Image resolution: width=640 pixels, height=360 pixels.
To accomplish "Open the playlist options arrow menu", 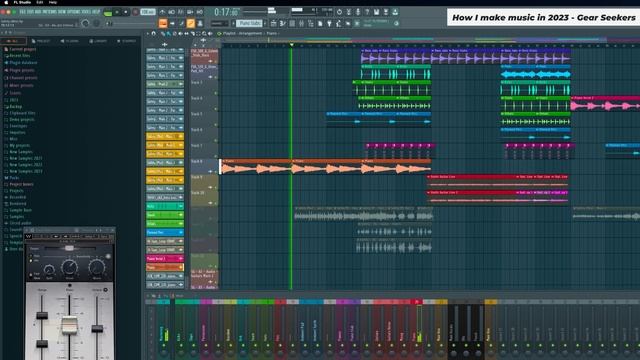I will pos(148,33).
